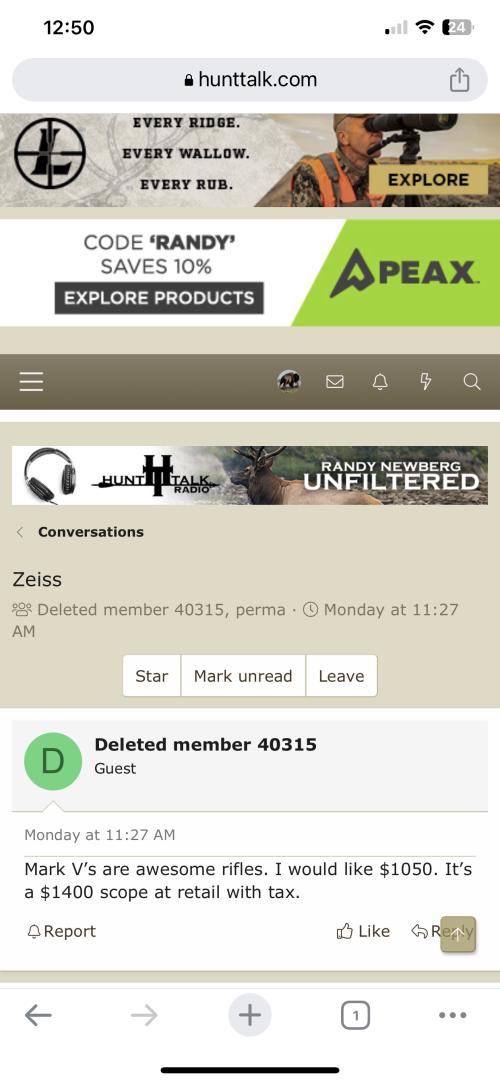Open the user avatar profile menu
This screenshot has width=500, height=1083.
289,381
